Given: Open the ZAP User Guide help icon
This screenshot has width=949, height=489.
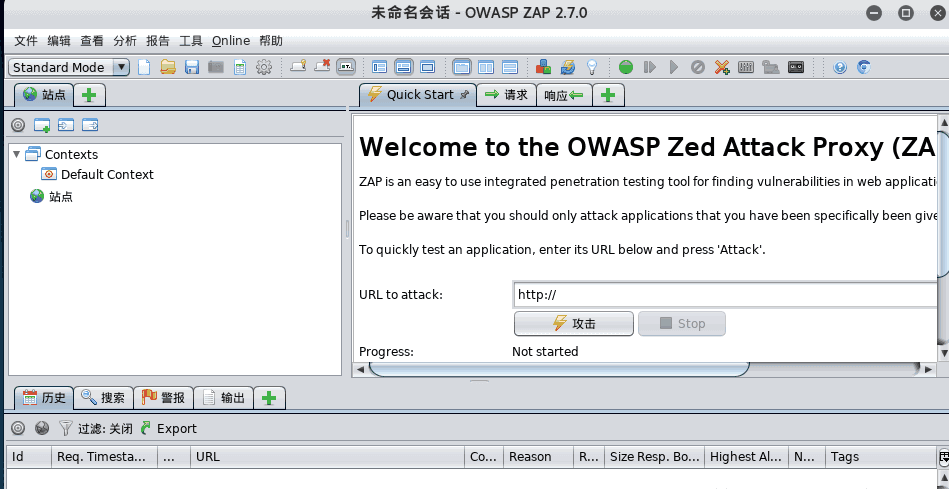Looking at the screenshot, I should pos(840,67).
